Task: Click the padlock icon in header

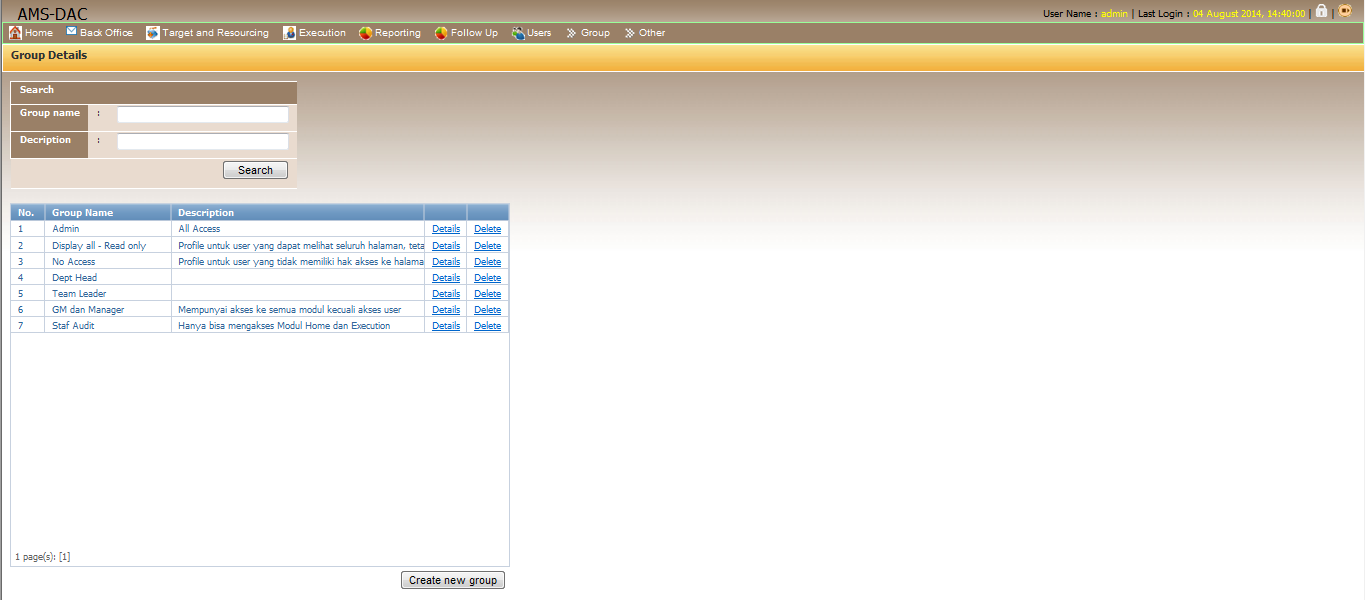Action: click(x=1321, y=11)
